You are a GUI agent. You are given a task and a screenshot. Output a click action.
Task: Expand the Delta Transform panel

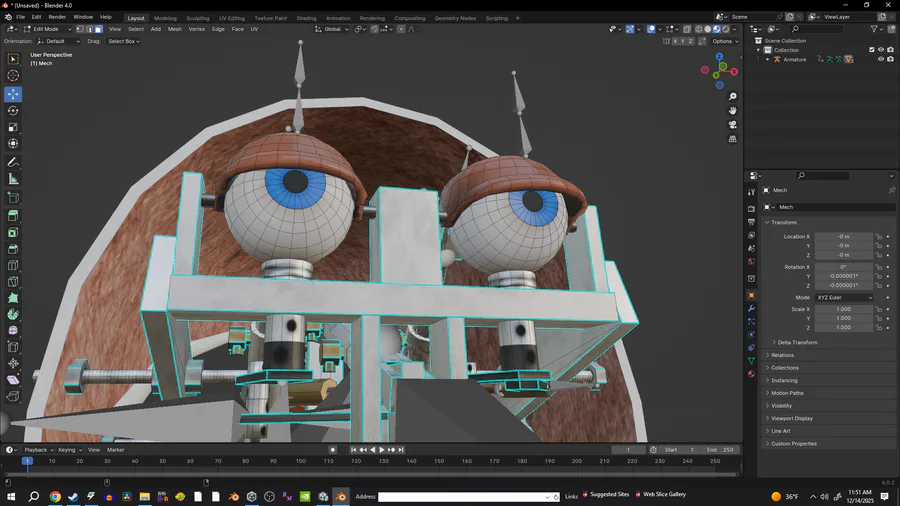click(797, 342)
